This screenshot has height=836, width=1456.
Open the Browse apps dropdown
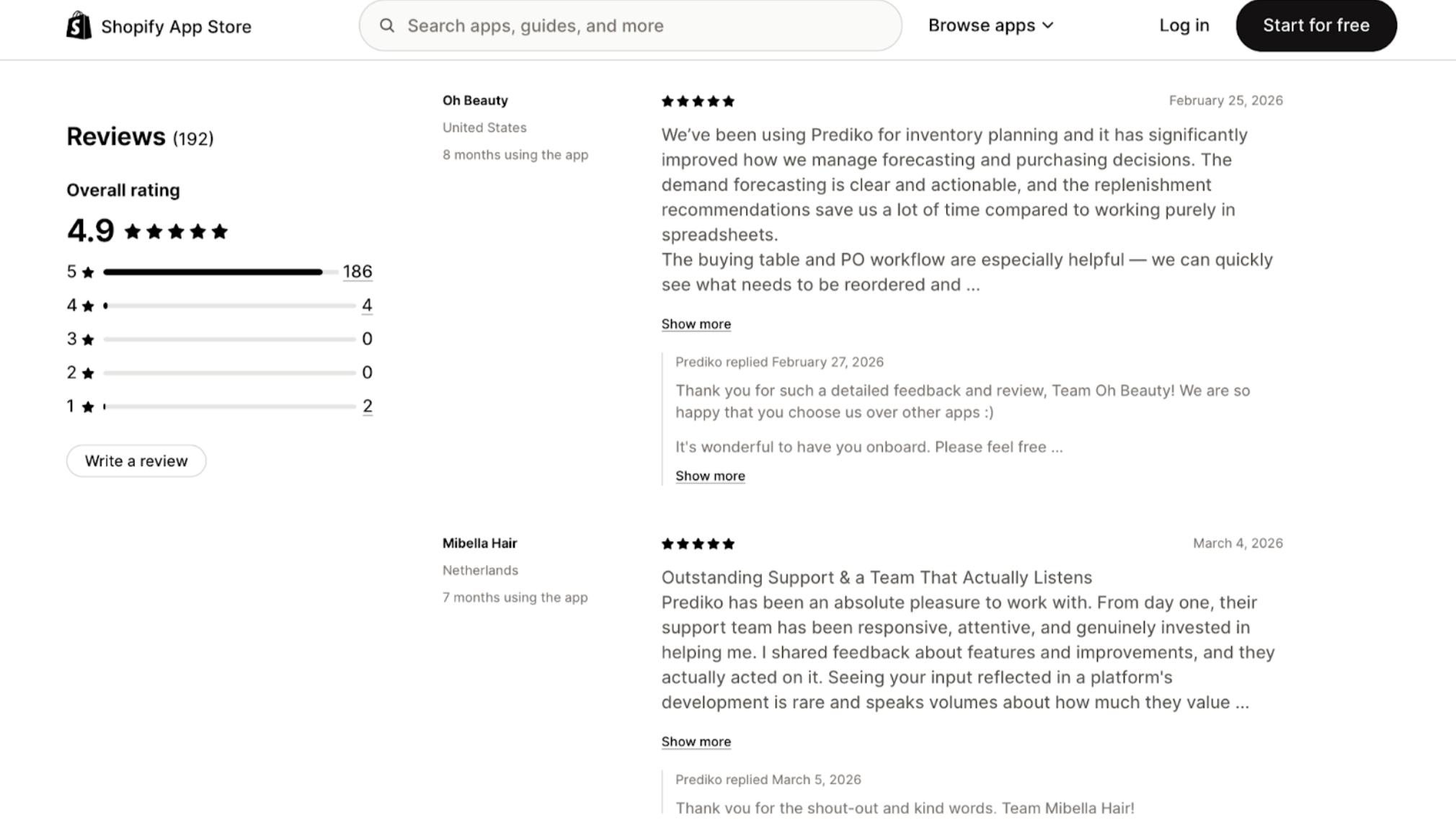[x=991, y=26]
